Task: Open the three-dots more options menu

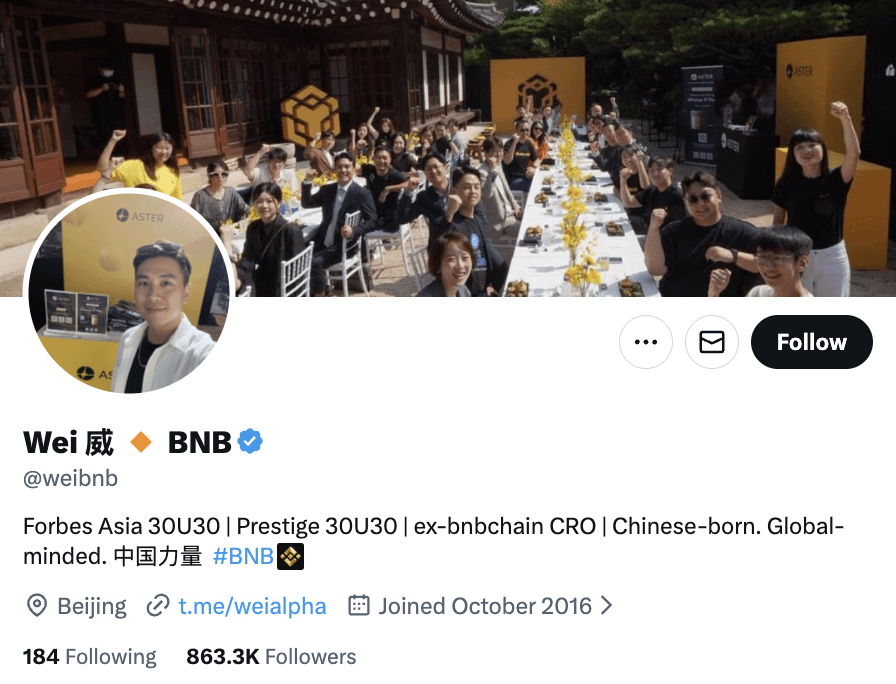Action: pyautogui.click(x=646, y=342)
